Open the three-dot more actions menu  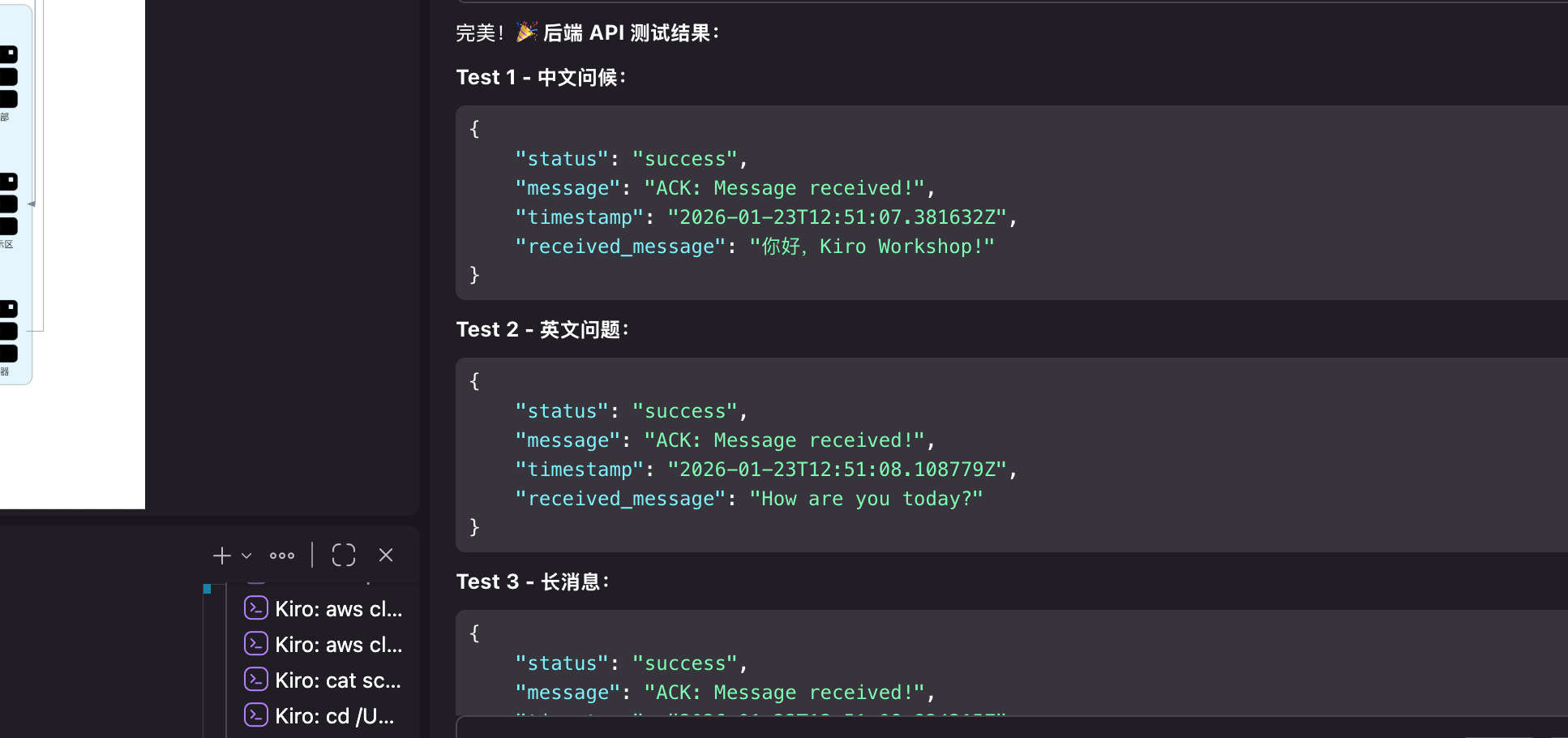click(282, 556)
